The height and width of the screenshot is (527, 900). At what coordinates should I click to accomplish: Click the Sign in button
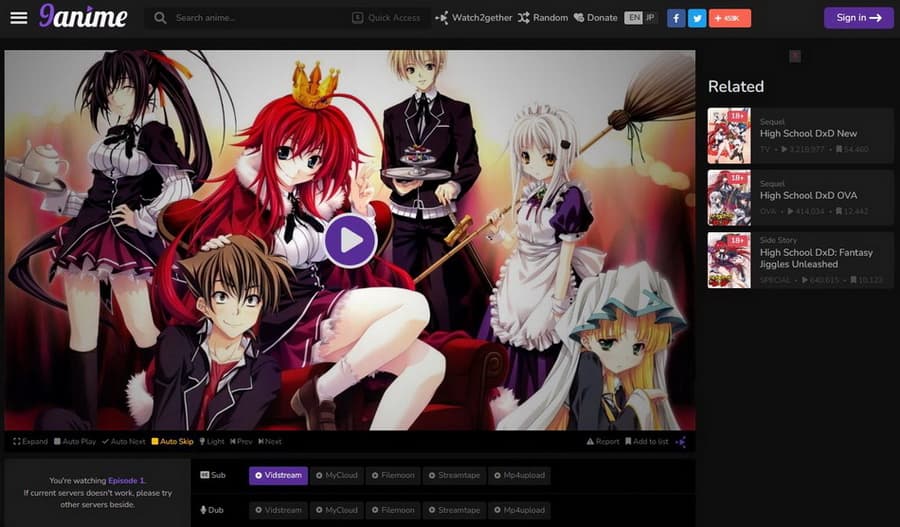coord(858,18)
